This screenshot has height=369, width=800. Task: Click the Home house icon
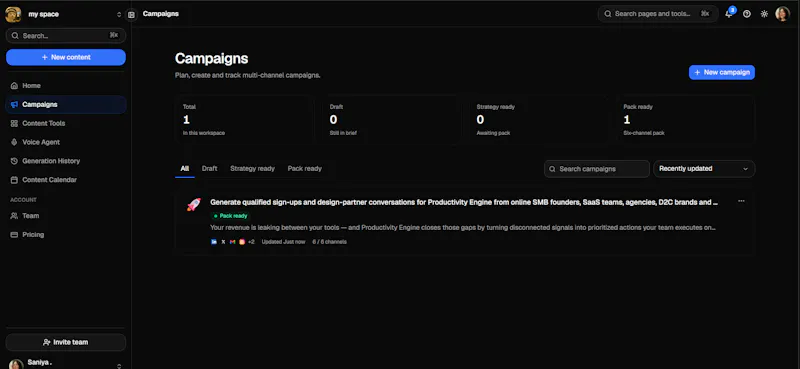coord(14,86)
